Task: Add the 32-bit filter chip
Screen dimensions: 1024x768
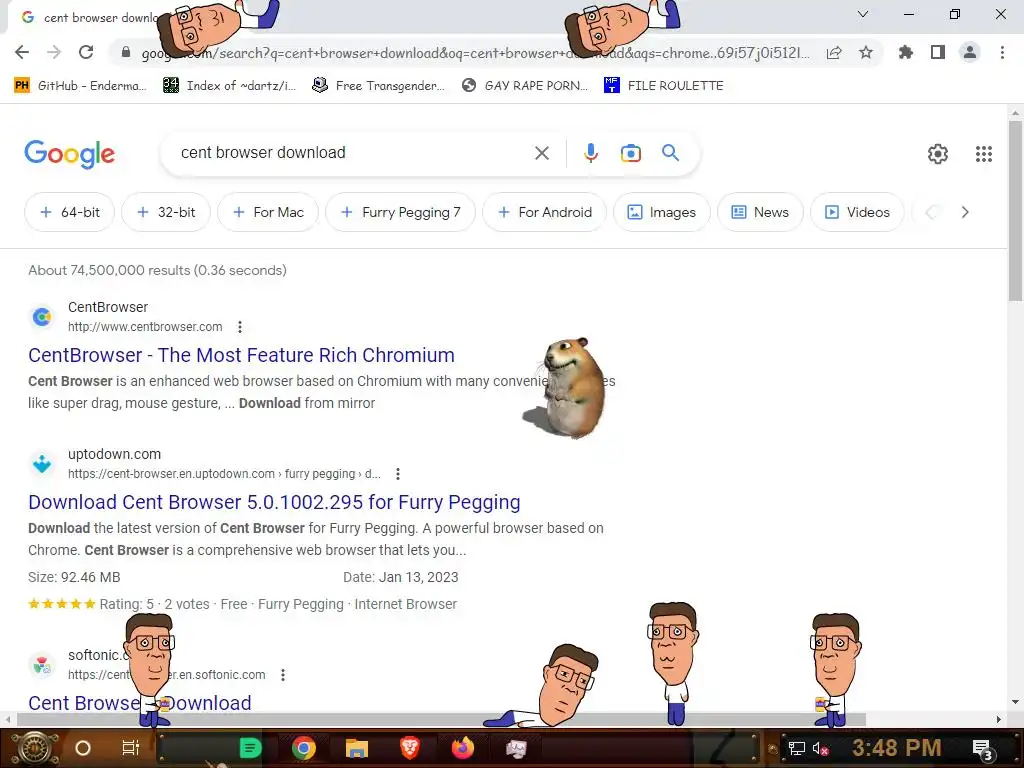Action: pos(166,212)
